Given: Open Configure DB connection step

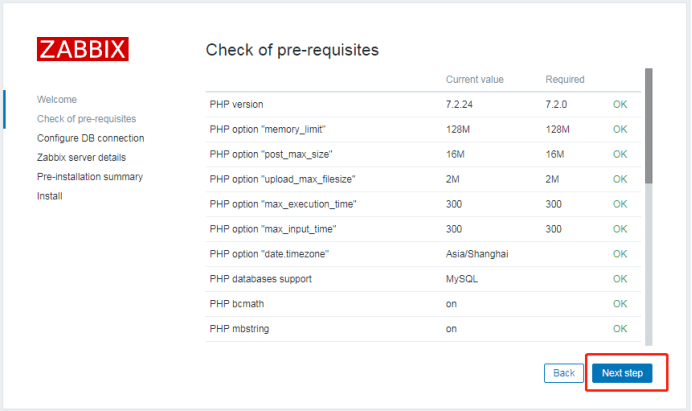Looking at the screenshot, I should coord(90,138).
